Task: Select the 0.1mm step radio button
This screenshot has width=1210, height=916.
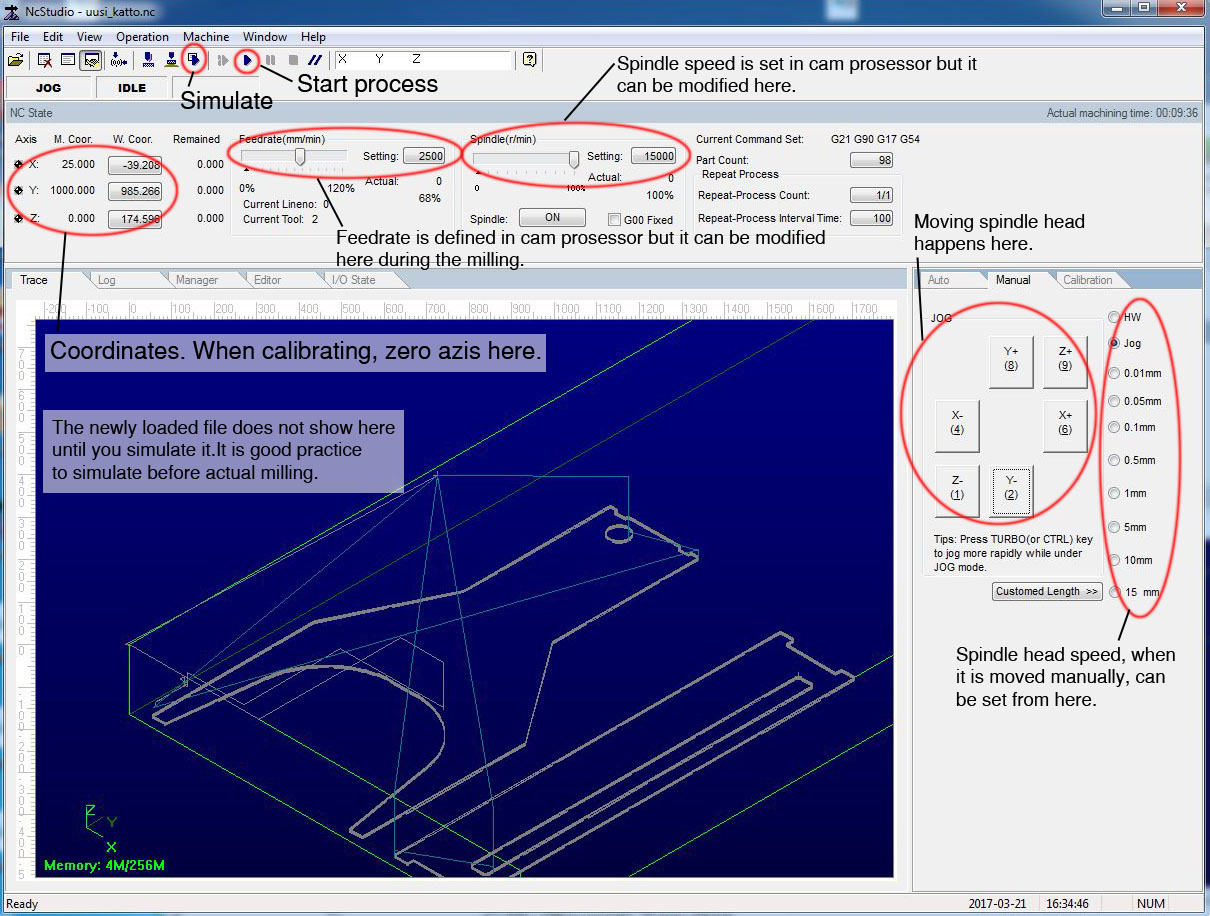Action: [x=1114, y=427]
